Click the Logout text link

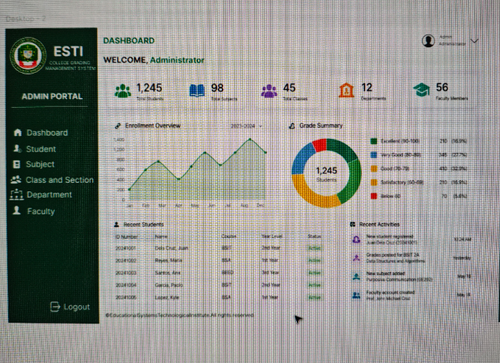77,307
